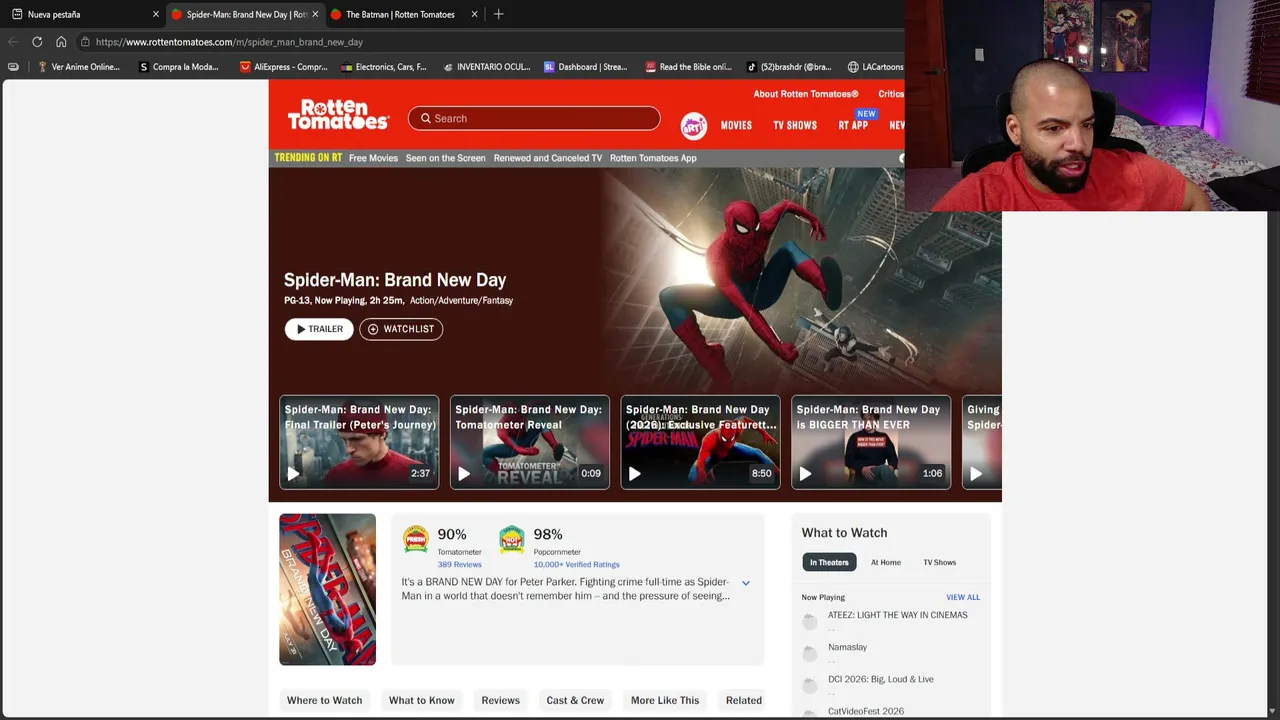1280x720 pixels.
Task: Click the Rotten Tomatoes logo
Action: [338, 115]
